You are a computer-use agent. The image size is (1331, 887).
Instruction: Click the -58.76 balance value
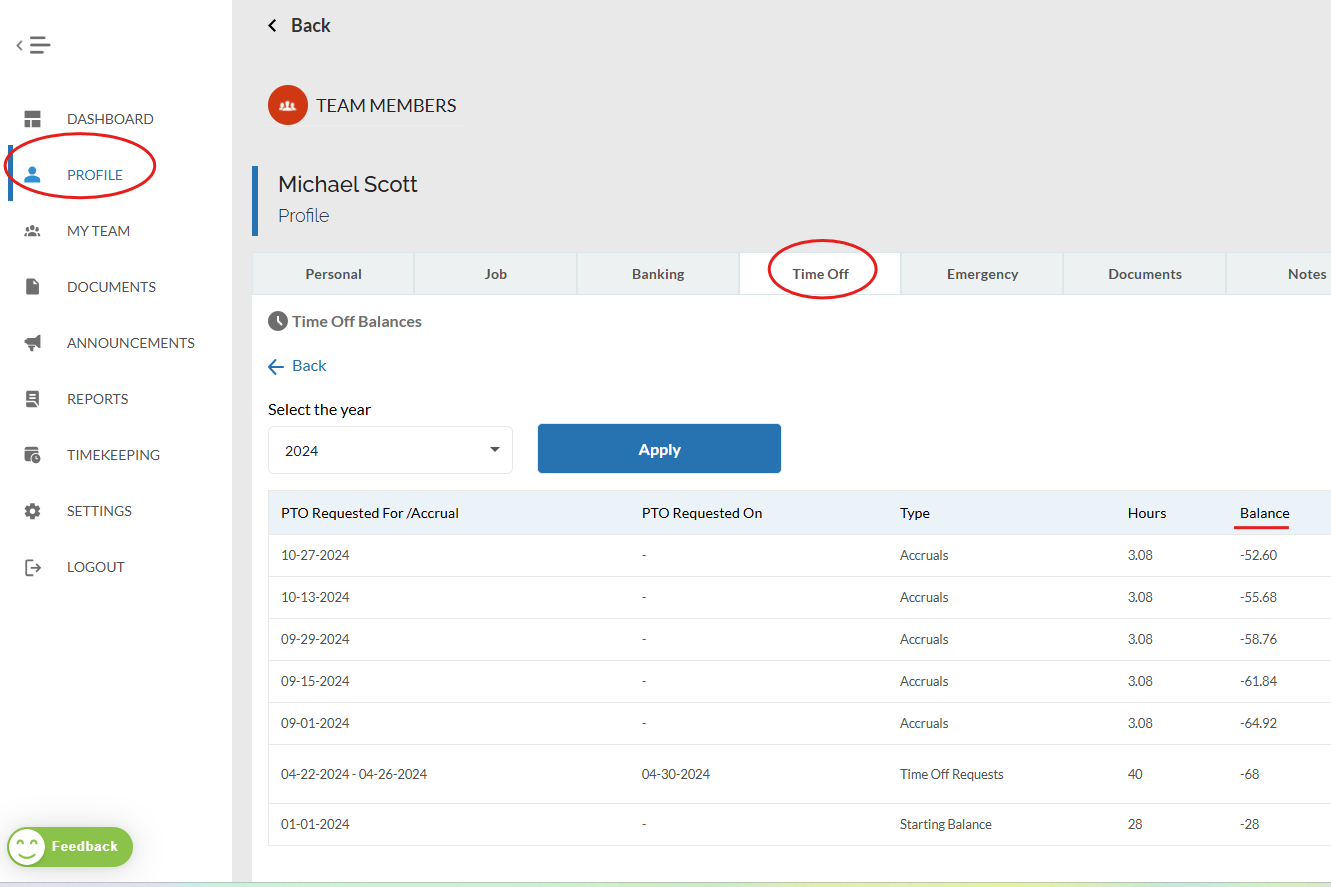(x=1258, y=639)
